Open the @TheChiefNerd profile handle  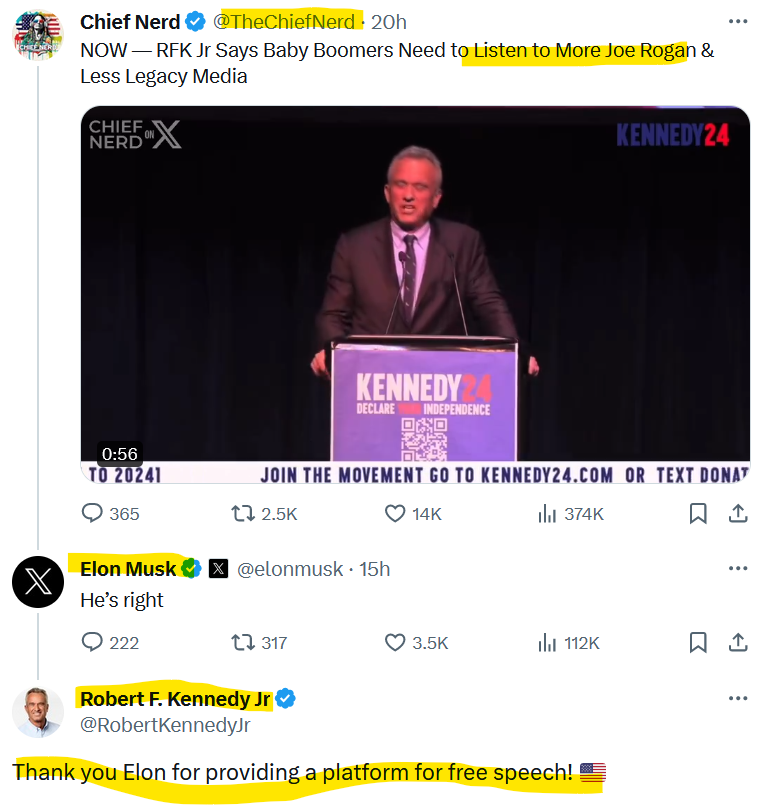(285, 22)
